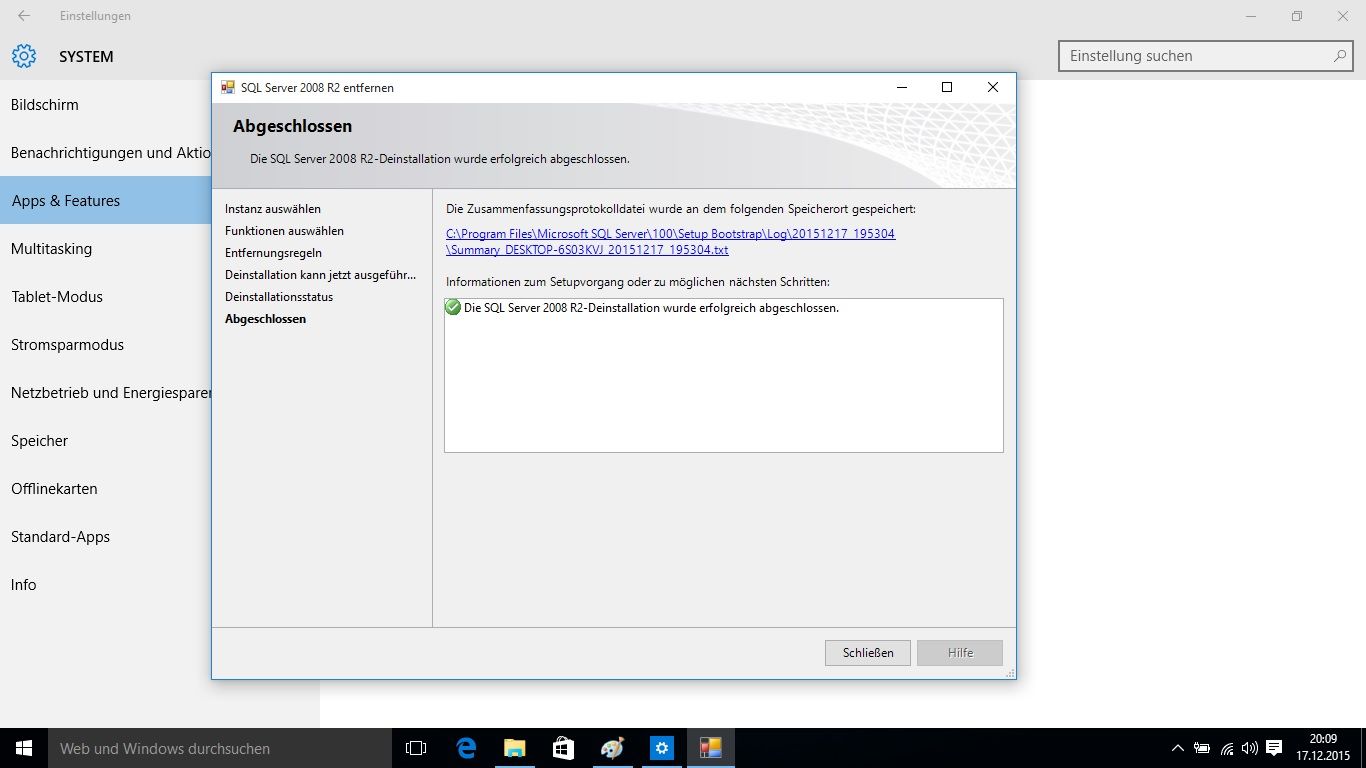Open Tablet-Modus settings page
This screenshot has width=1366, height=768.
coord(106,297)
